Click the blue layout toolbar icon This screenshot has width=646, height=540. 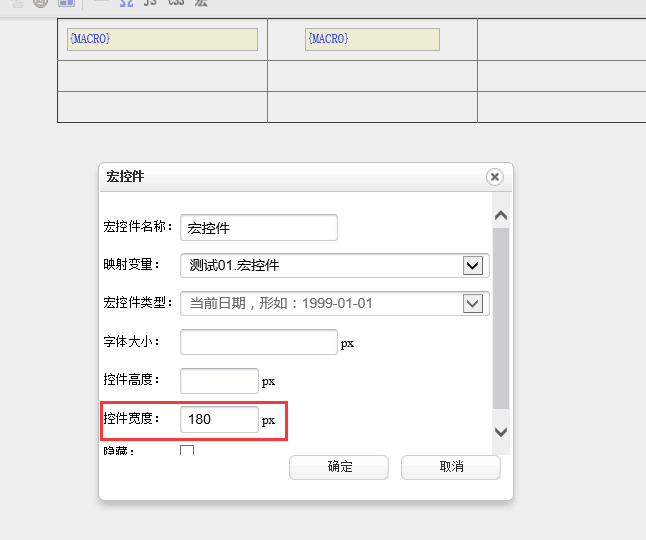(x=66, y=3)
